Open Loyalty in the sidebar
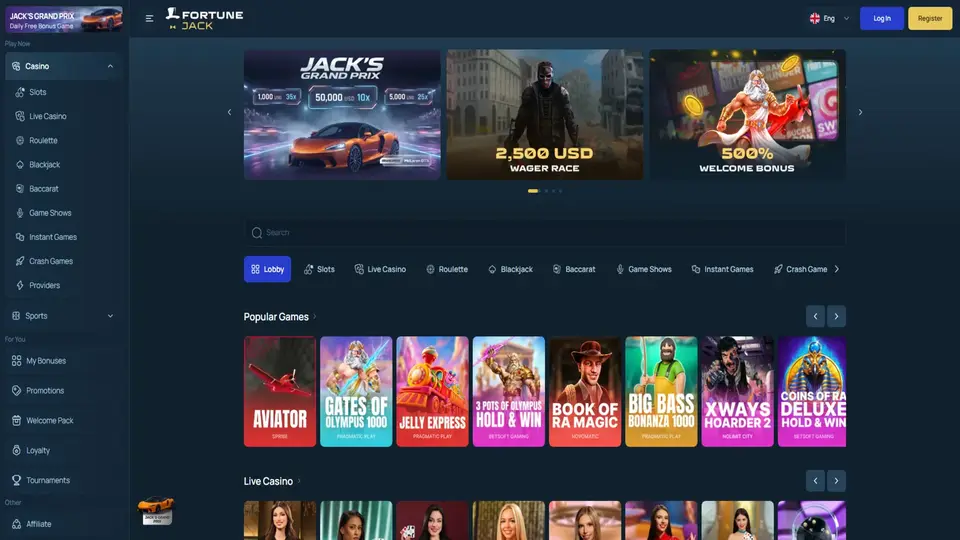Image resolution: width=960 pixels, height=540 pixels. tap(37, 451)
